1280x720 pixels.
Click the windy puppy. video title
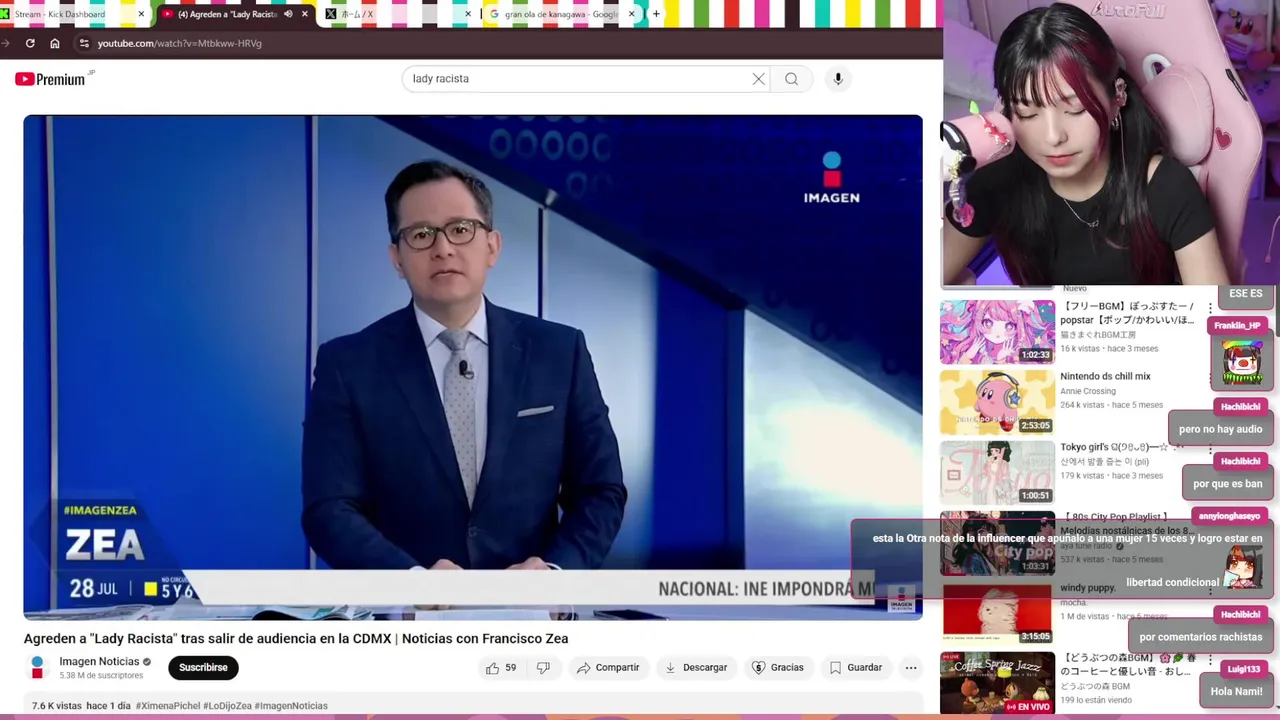(1087, 588)
